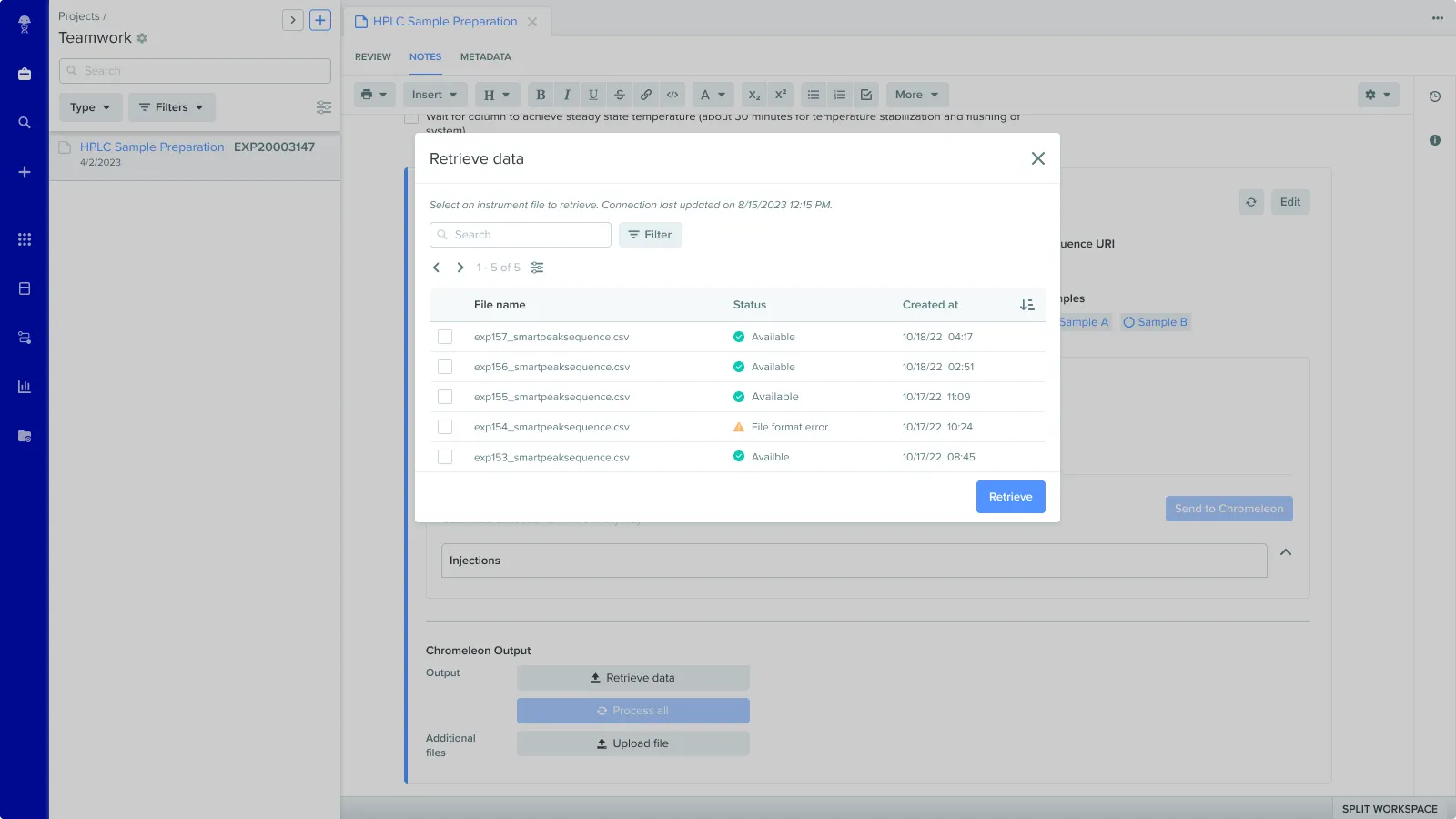This screenshot has width=1456, height=819.
Task: Insert a numbered list
Action: pyautogui.click(x=840, y=95)
